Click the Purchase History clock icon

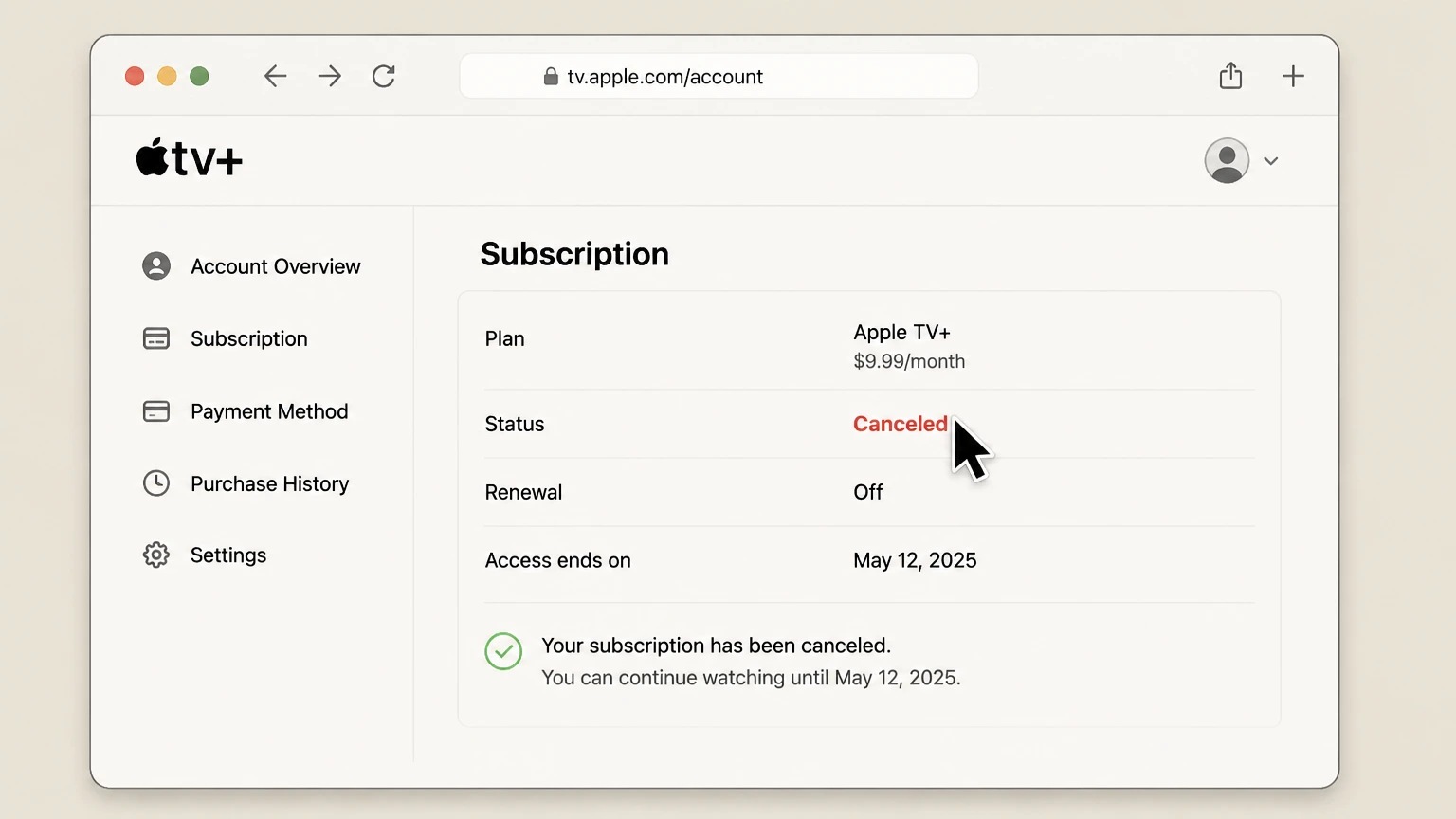tap(156, 483)
